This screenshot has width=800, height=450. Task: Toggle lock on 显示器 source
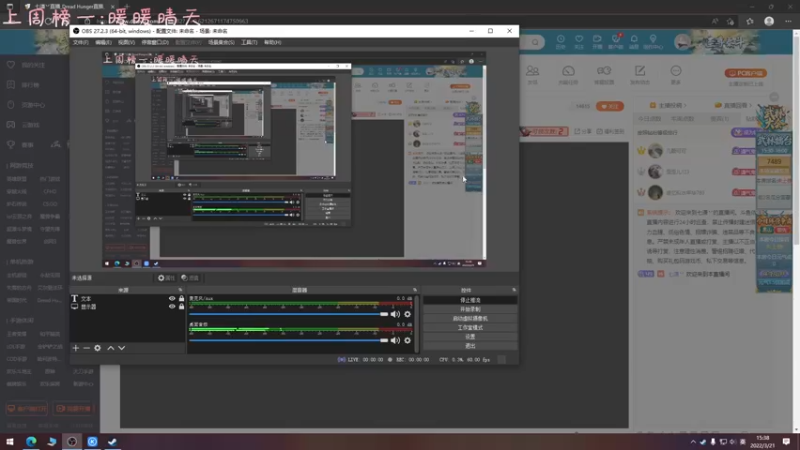pos(181,307)
